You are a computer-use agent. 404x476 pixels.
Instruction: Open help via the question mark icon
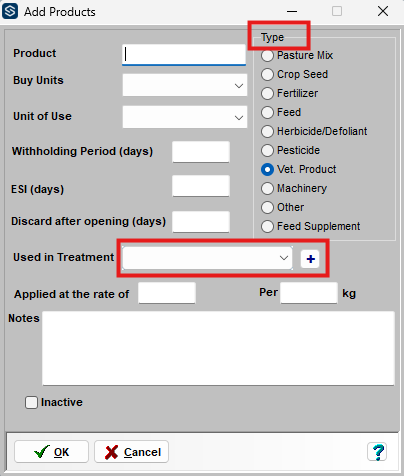click(377, 452)
